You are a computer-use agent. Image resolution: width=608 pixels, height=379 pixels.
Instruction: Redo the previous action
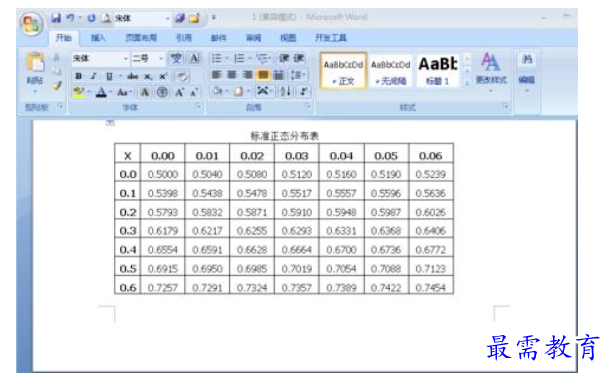(91, 18)
